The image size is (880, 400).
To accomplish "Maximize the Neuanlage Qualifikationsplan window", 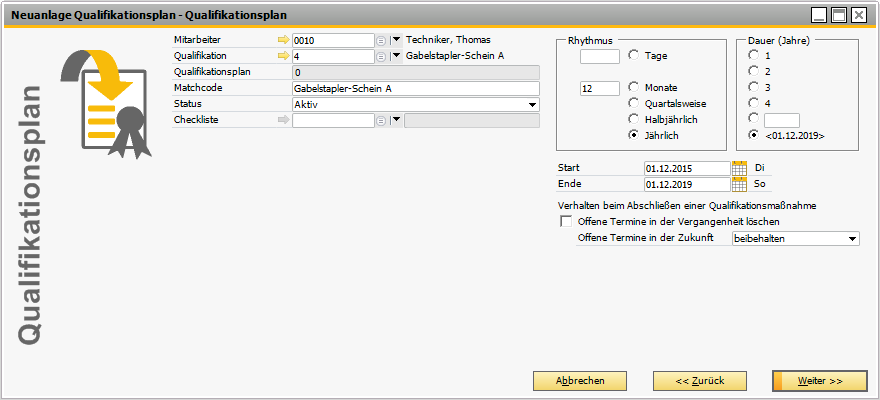I will coord(838,15).
